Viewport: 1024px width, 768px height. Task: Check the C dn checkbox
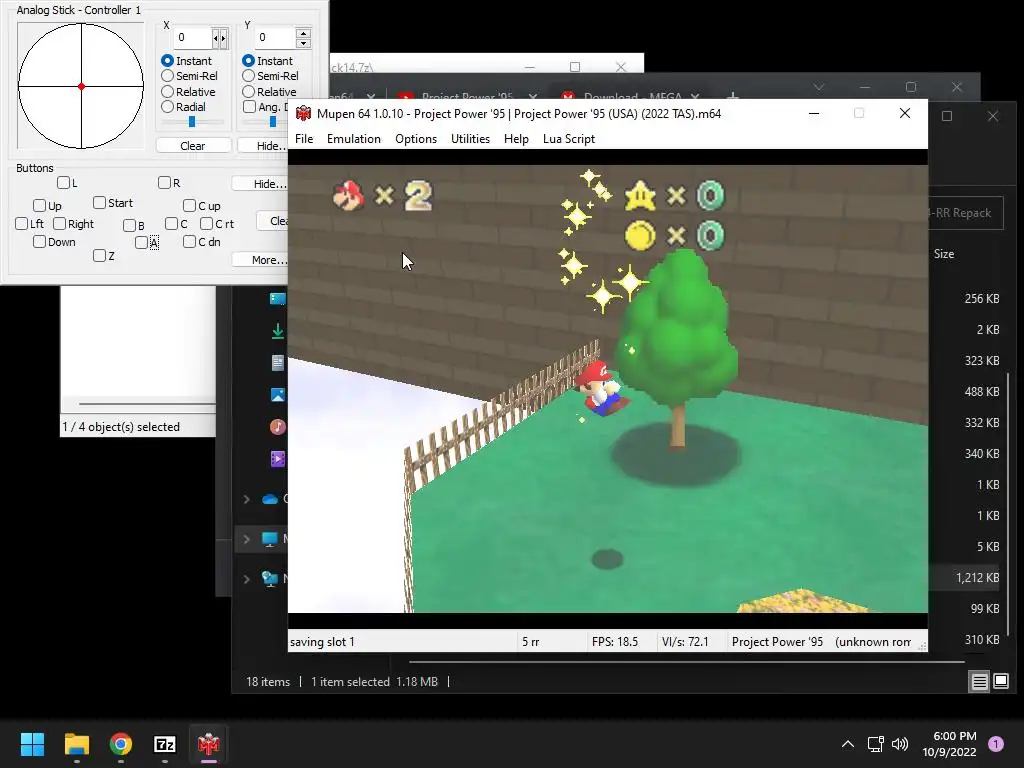(189, 242)
